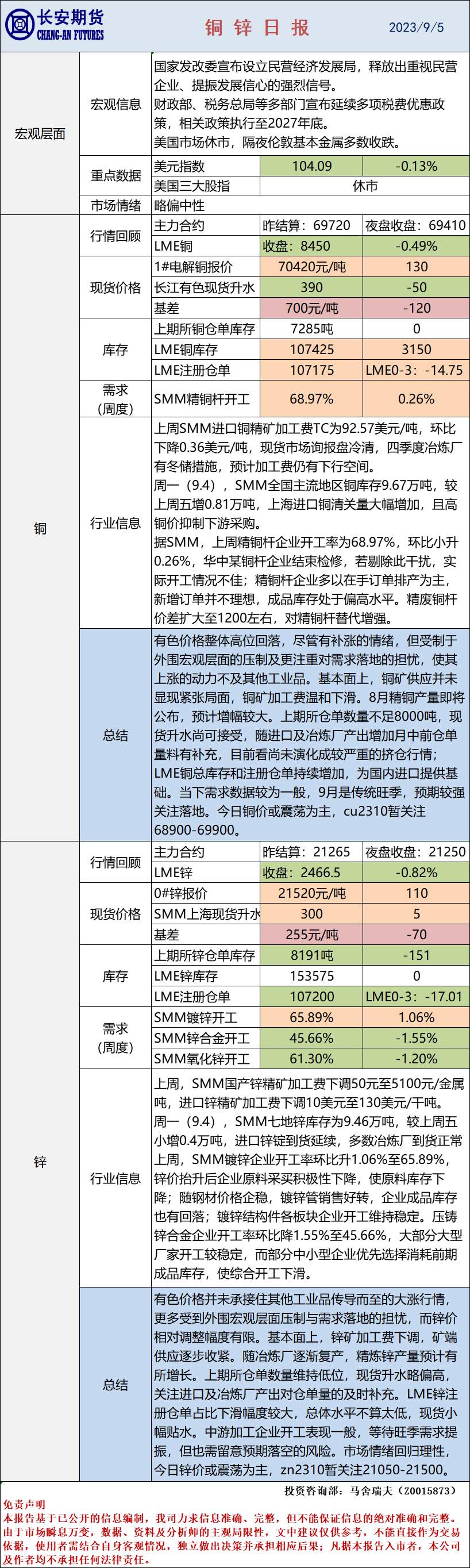Click the 锌 section label
This screenshot has height=1568, width=470.
[x=40, y=1162]
